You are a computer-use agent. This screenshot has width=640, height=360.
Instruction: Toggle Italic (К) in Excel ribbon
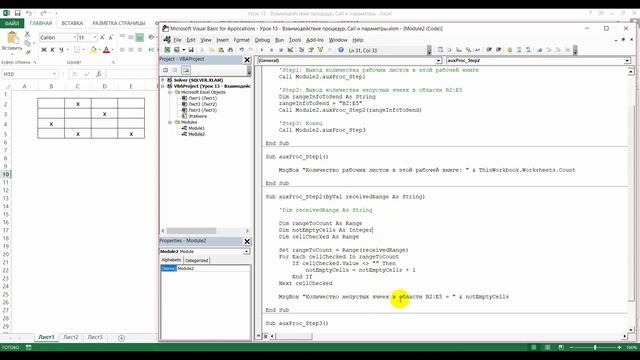[x=52, y=50]
